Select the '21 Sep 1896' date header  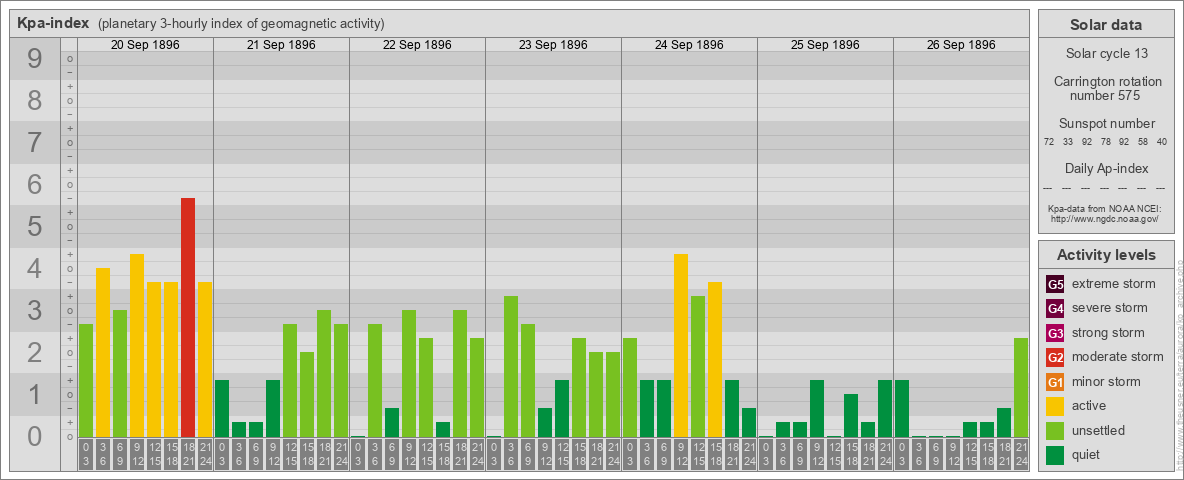click(281, 45)
